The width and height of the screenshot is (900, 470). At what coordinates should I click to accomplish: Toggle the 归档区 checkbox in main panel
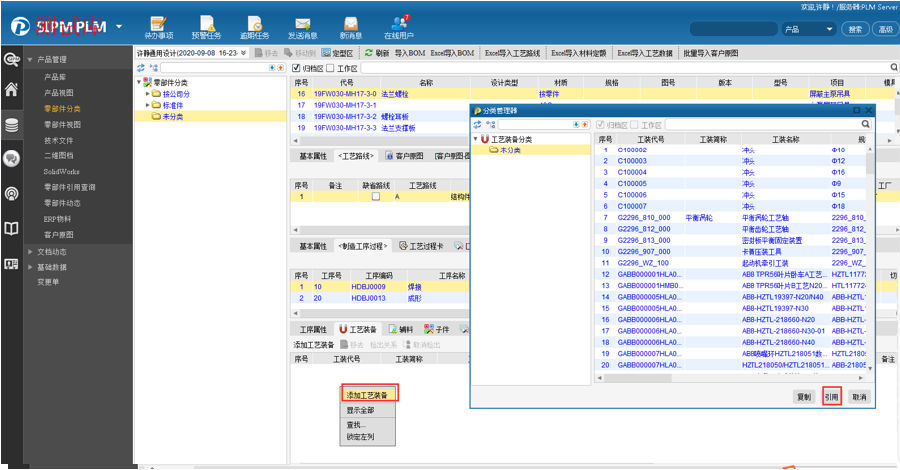pos(297,68)
